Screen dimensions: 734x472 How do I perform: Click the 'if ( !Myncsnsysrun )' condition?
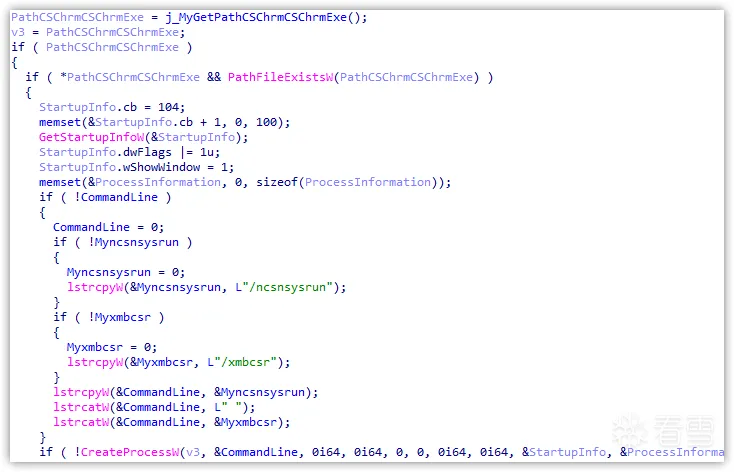click(122, 242)
